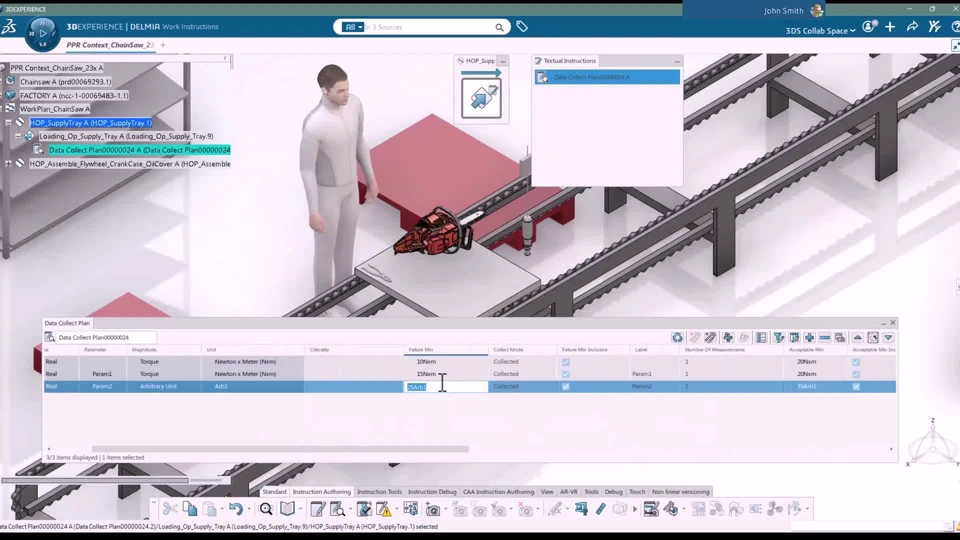Click the large arrow operation icon in HOP_Supp panel
Viewport: 960px width, 540px height.
point(481,98)
